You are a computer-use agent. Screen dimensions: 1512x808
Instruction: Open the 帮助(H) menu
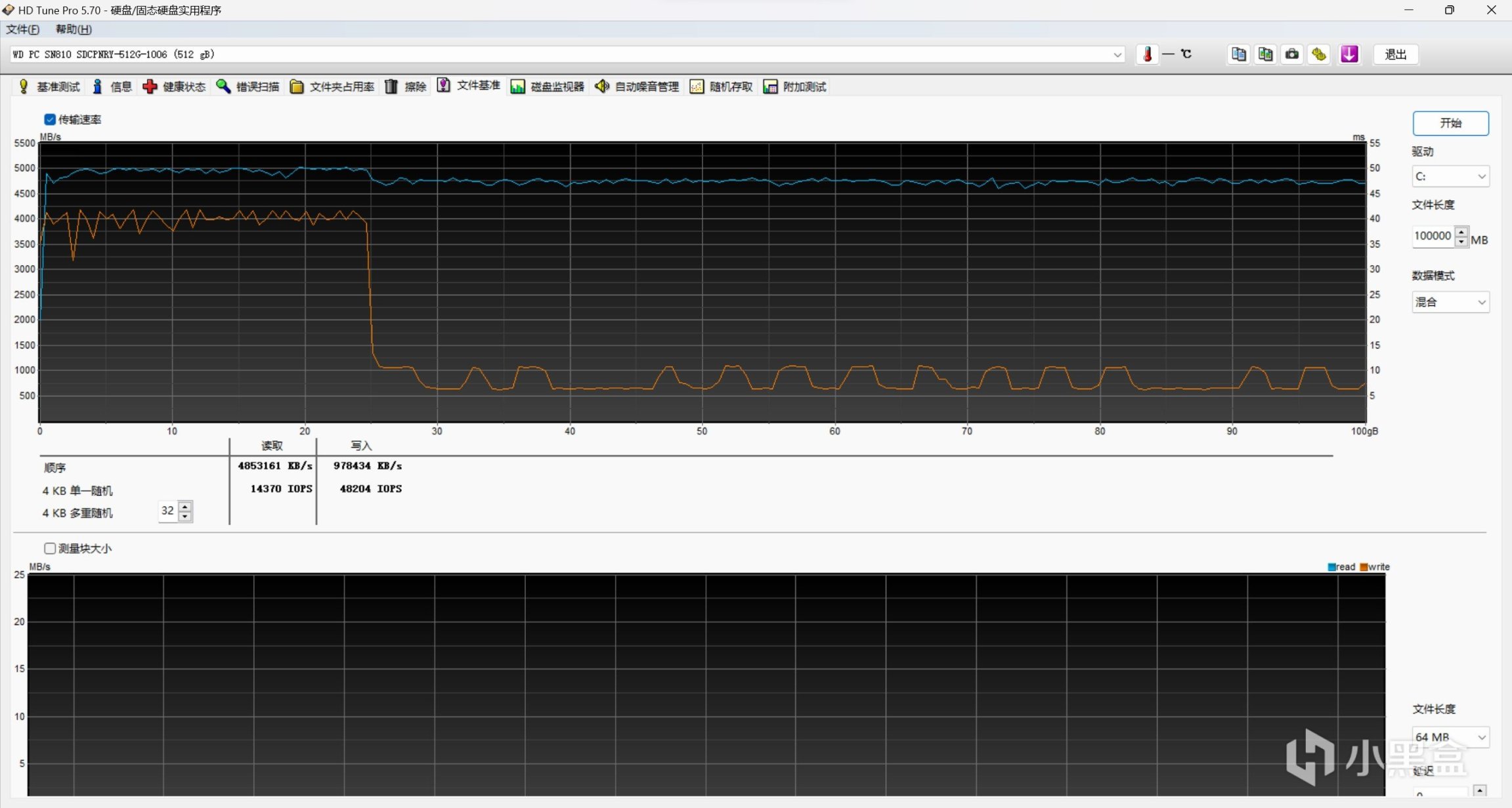coord(74,30)
